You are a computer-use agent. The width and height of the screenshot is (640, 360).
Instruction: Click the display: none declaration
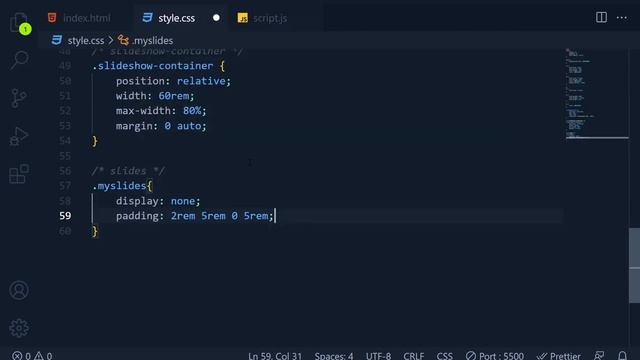point(158,201)
